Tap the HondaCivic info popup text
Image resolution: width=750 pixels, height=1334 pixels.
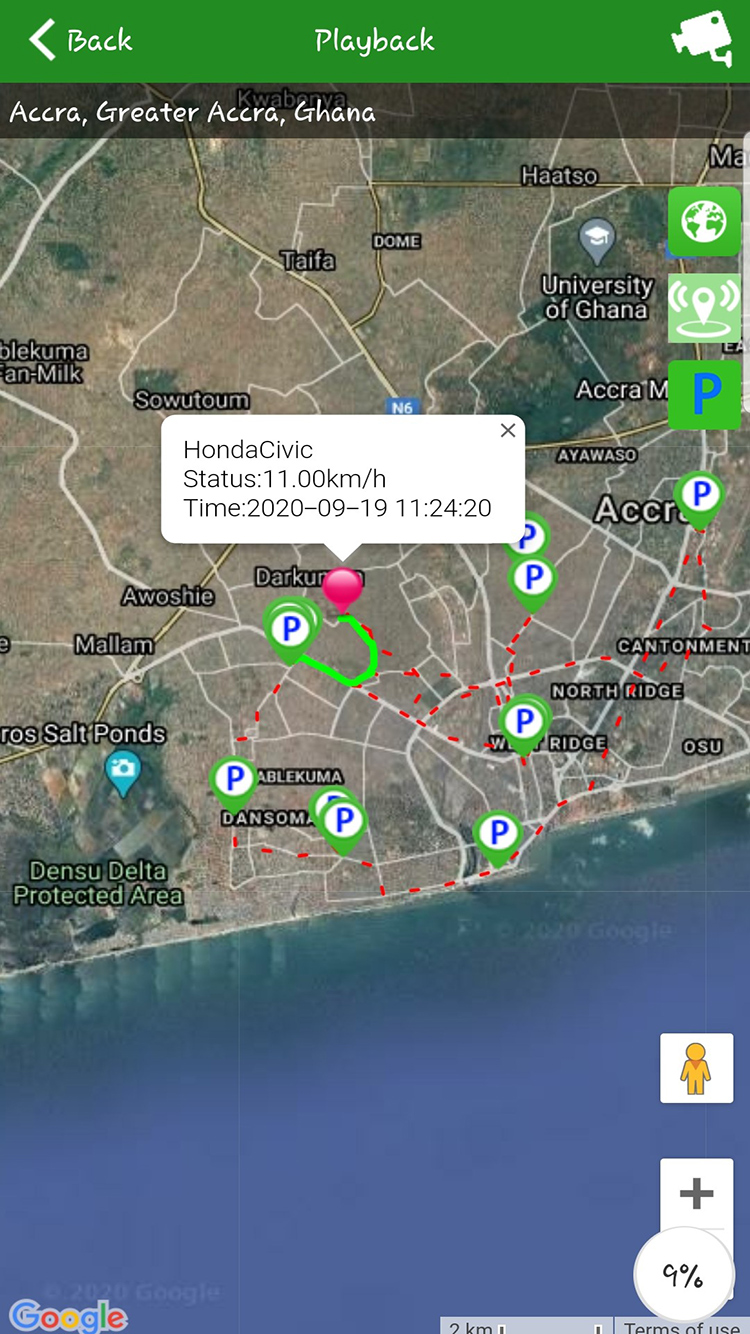coord(337,479)
